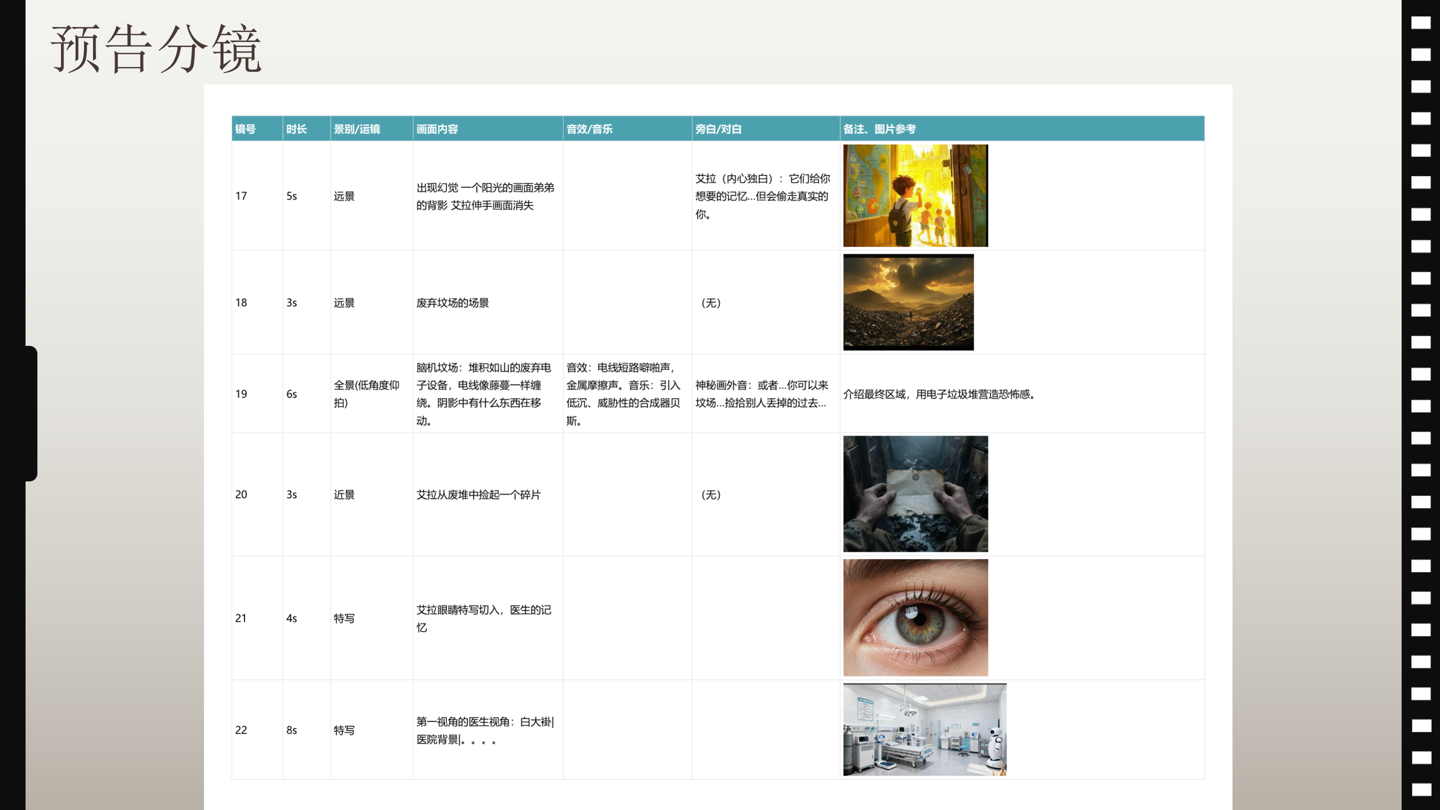Open the hospital room reference image
The width and height of the screenshot is (1440, 810).
(x=925, y=730)
